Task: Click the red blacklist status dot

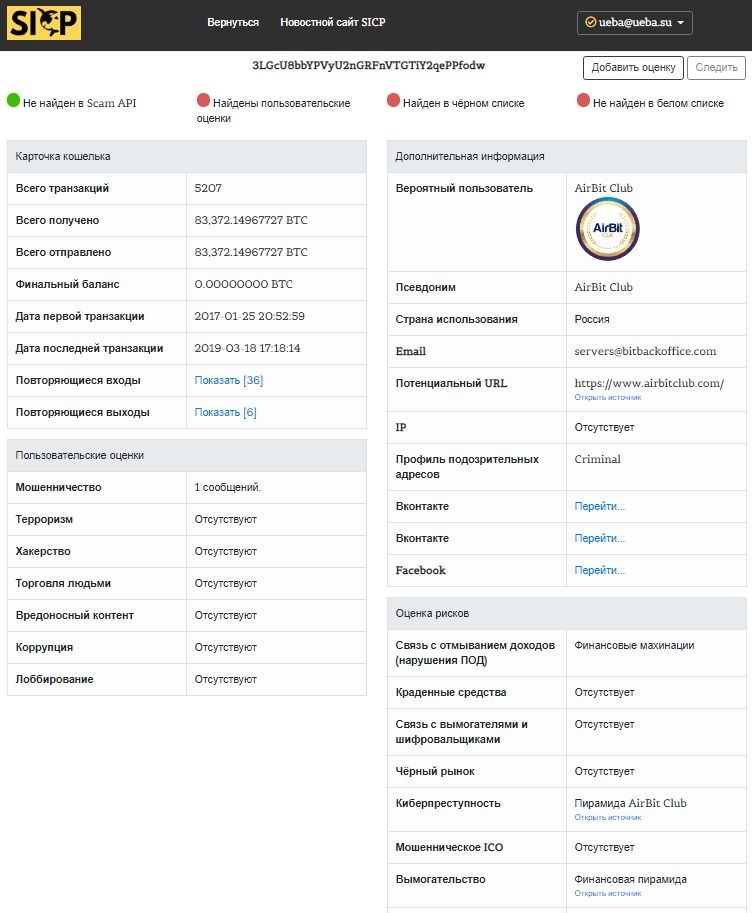Action: click(x=394, y=100)
